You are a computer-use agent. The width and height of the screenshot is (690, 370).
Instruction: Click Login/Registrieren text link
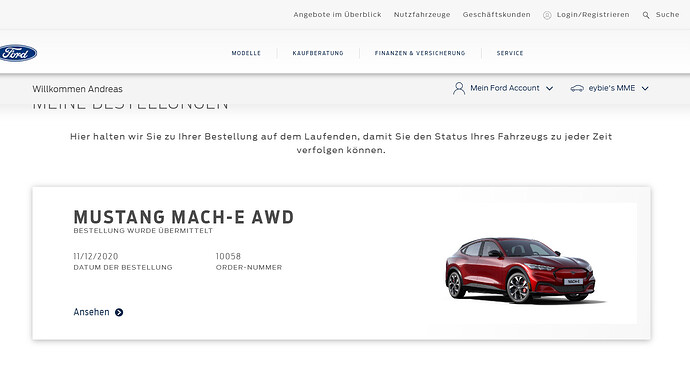[x=593, y=15]
